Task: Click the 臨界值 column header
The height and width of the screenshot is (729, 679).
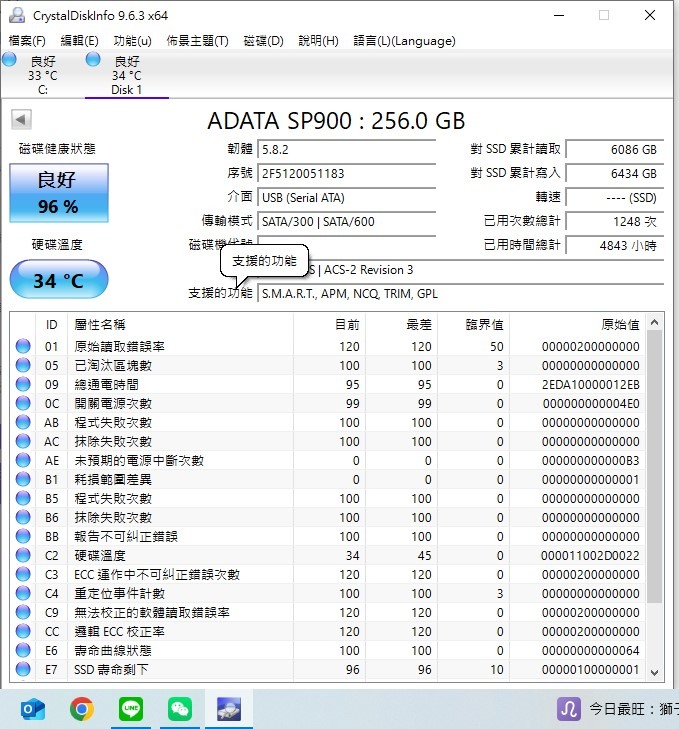Action: click(x=473, y=325)
